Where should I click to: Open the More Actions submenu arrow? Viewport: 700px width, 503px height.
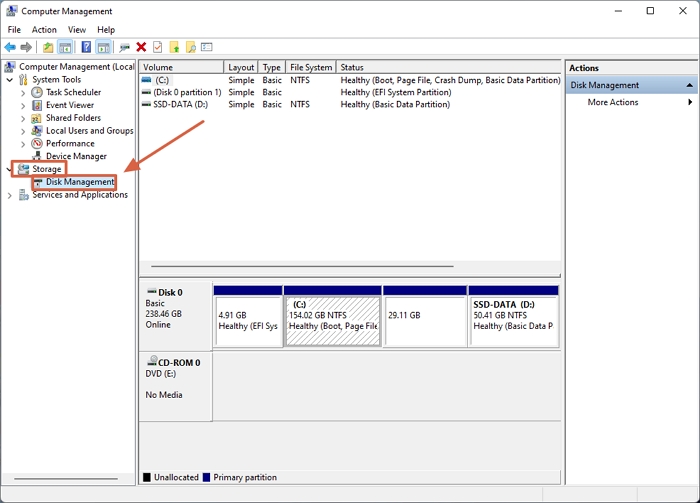tap(690, 102)
